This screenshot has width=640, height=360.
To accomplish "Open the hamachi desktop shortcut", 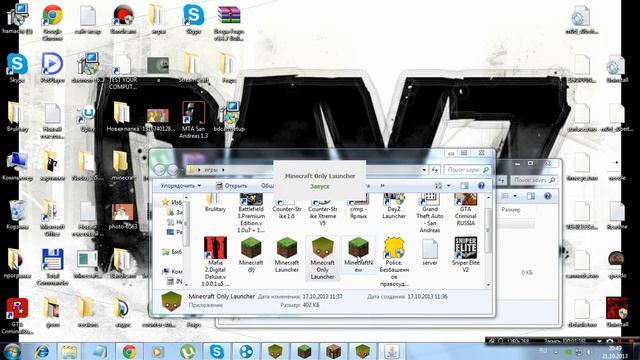I will point(17,19).
